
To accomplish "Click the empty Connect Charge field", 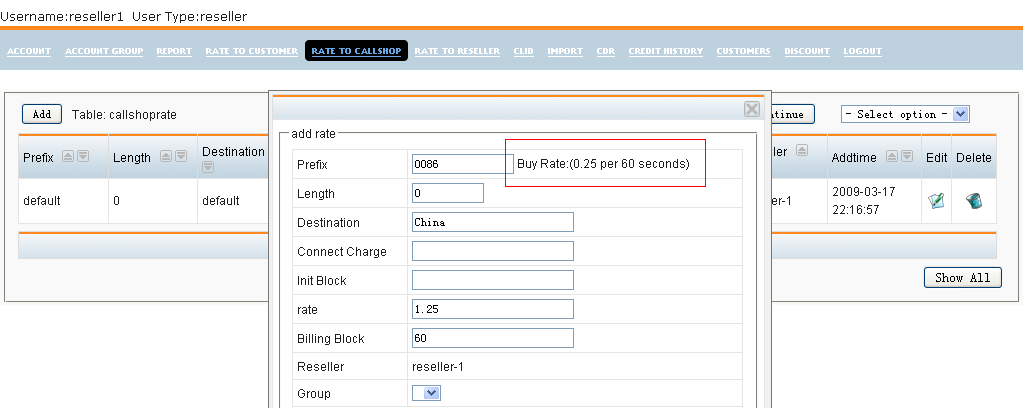I will (493, 251).
